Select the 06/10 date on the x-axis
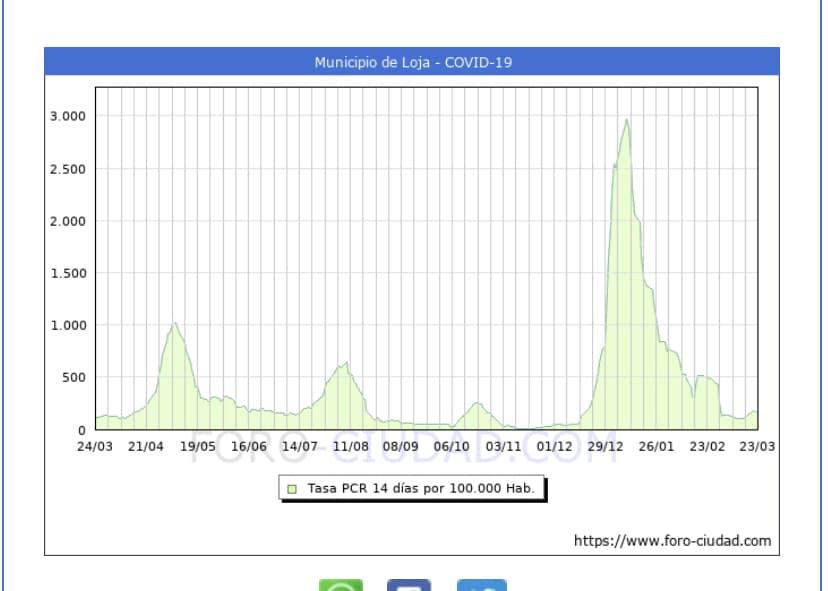 [x=452, y=446]
